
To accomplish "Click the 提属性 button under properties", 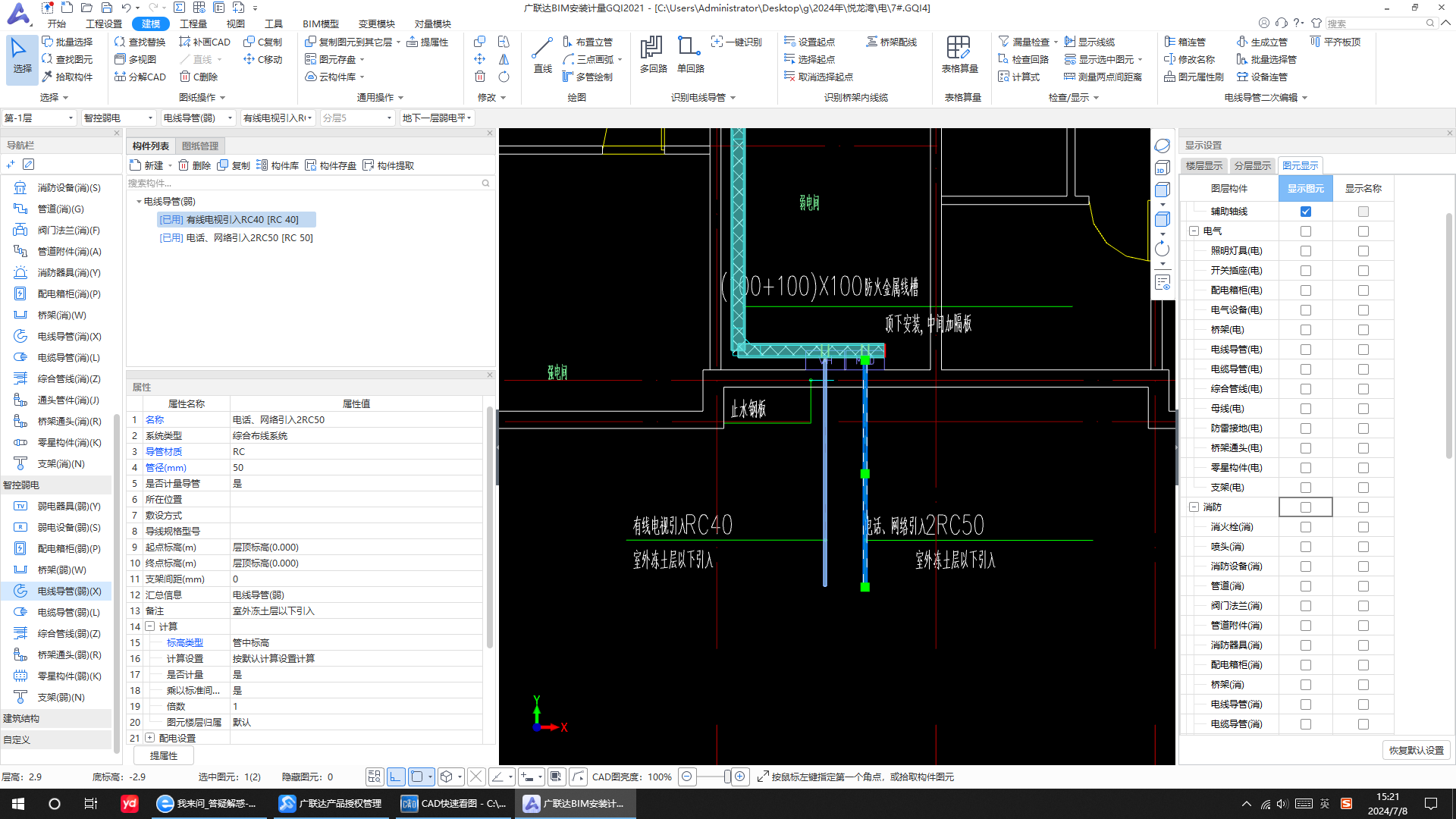I will (x=164, y=755).
